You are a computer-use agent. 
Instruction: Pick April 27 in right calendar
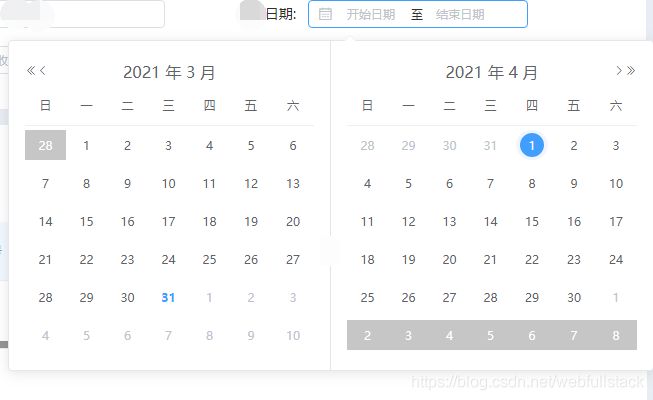(449, 298)
